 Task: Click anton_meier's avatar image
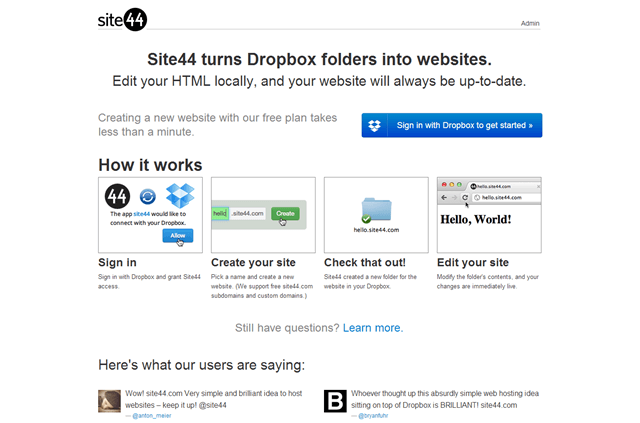[109, 401]
